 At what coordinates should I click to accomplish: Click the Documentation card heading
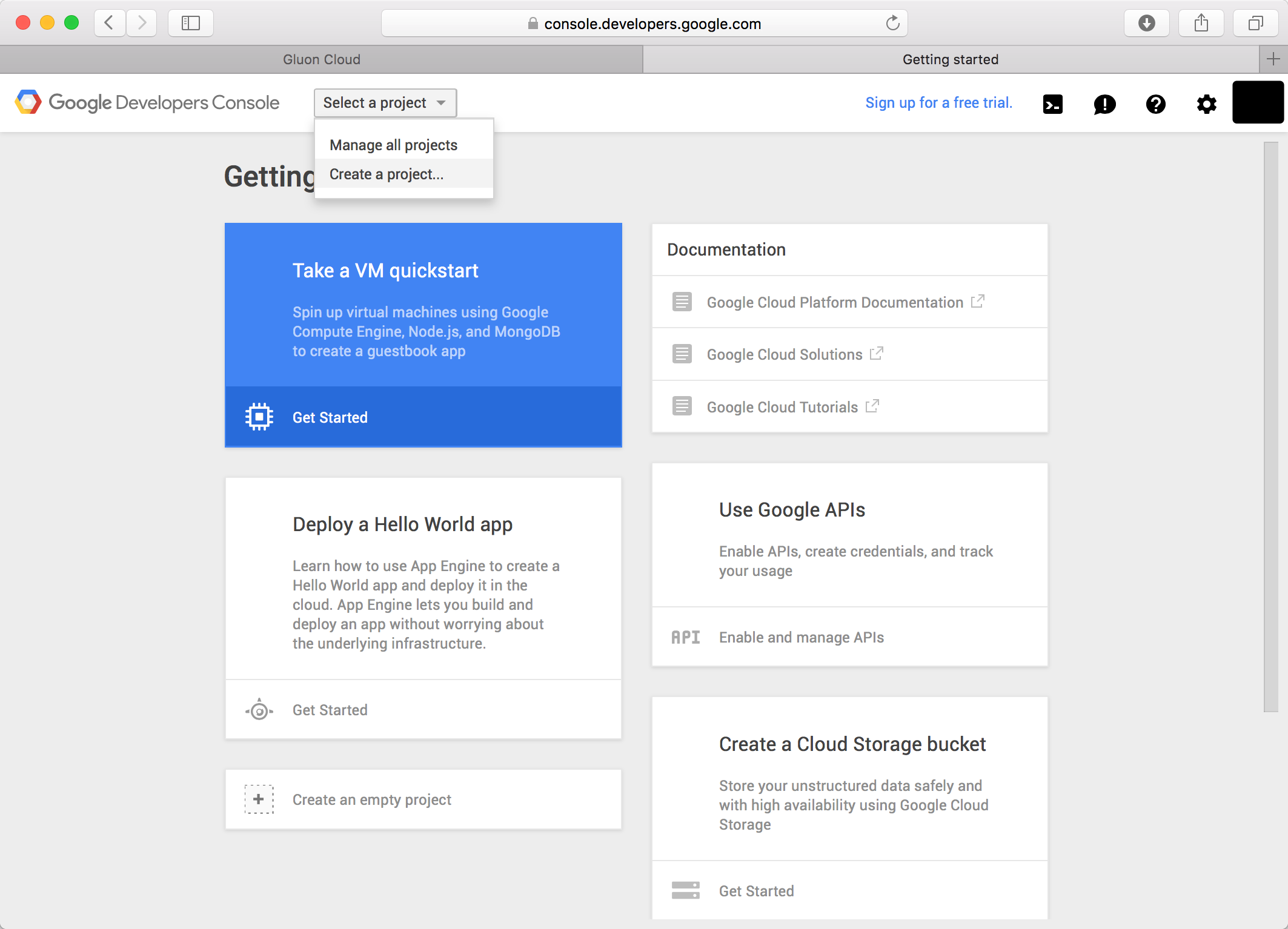click(726, 250)
